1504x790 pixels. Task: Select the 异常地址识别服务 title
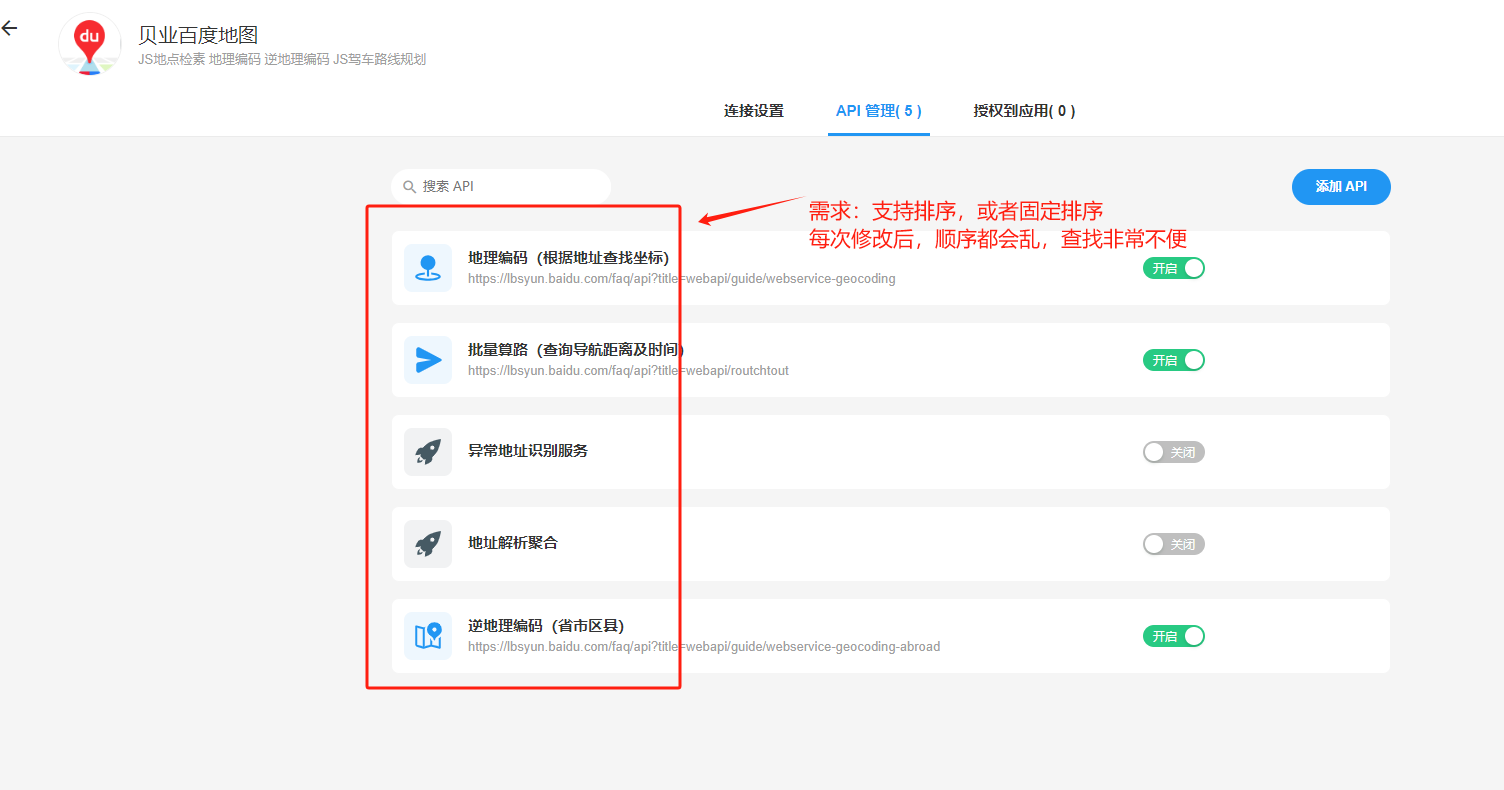pyautogui.click(x=528, y=451)
